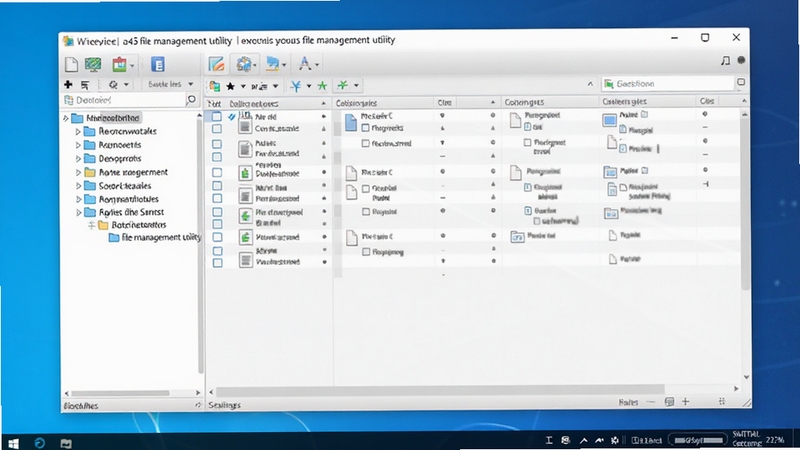
Task: Click the dark circle icon beside music note
Action: (741, 60)
